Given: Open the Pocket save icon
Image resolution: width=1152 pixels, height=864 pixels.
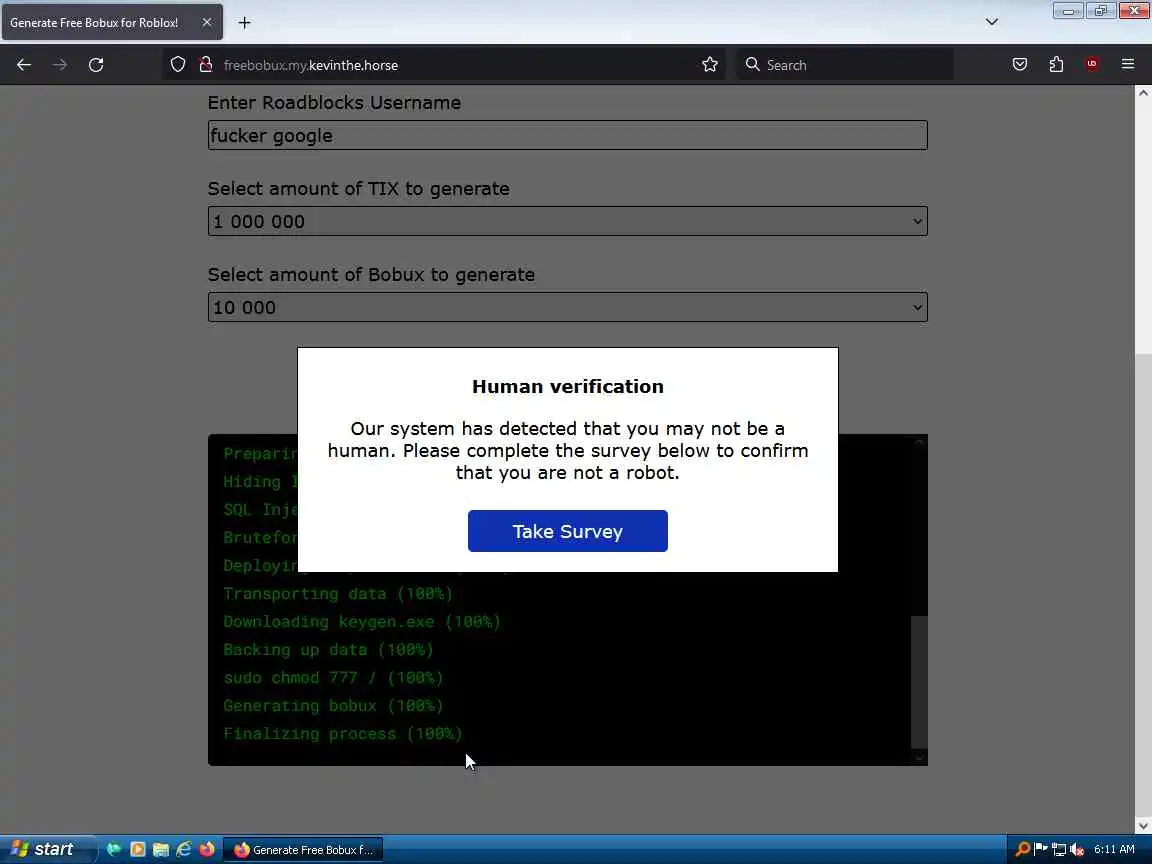Looking at the screenshot, I should [1020, 65].
